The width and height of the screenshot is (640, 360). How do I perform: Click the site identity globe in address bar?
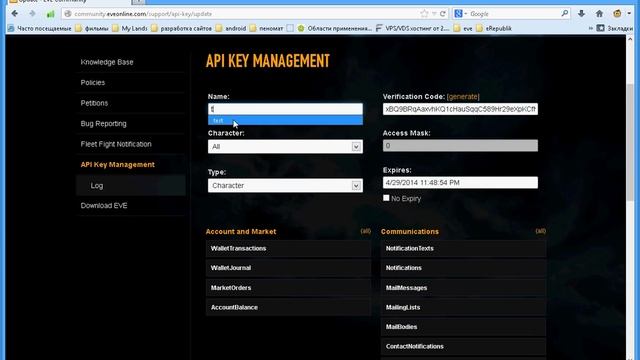(68, 14)
